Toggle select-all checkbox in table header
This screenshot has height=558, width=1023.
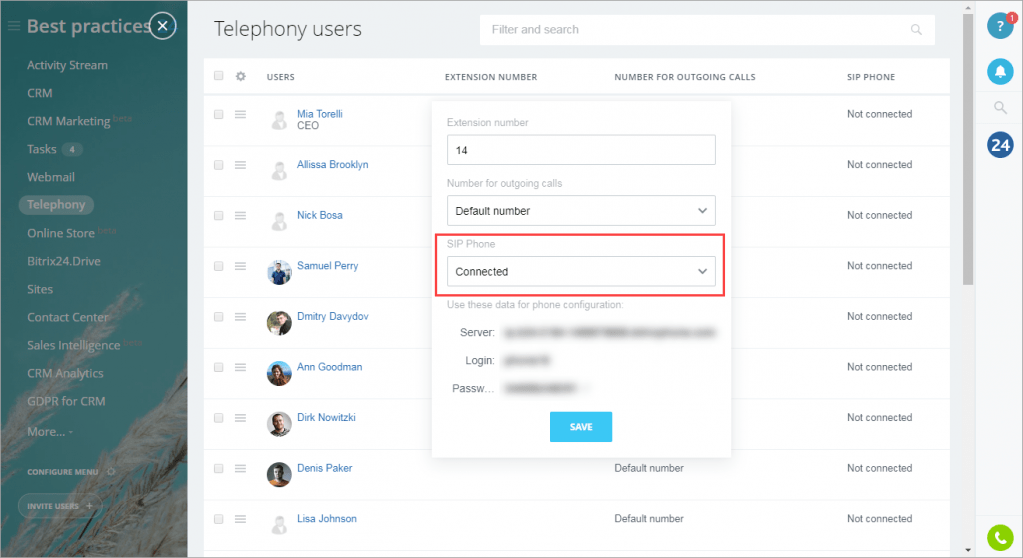click(x=219, y=76)
